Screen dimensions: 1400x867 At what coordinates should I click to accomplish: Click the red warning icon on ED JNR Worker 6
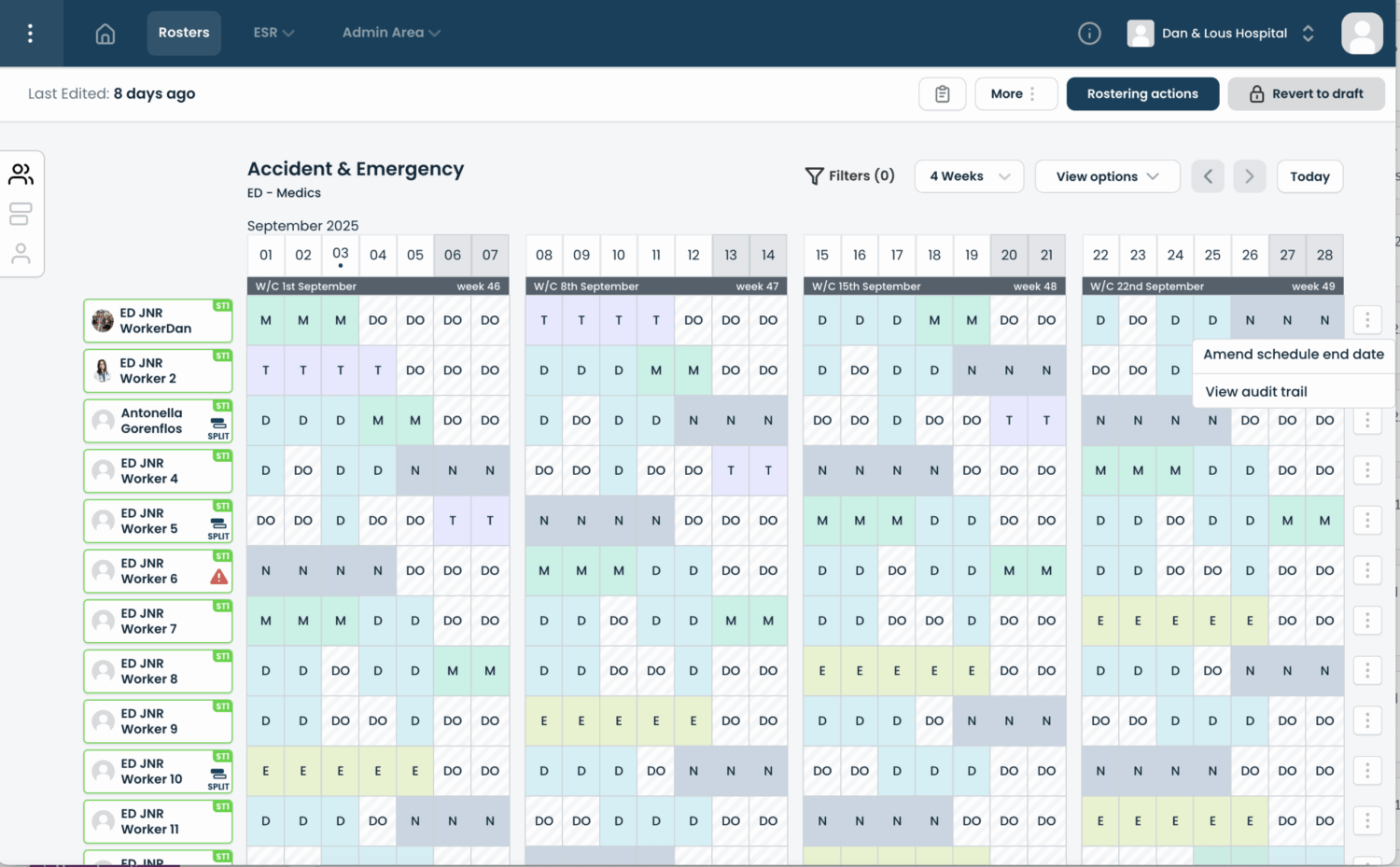219,577
